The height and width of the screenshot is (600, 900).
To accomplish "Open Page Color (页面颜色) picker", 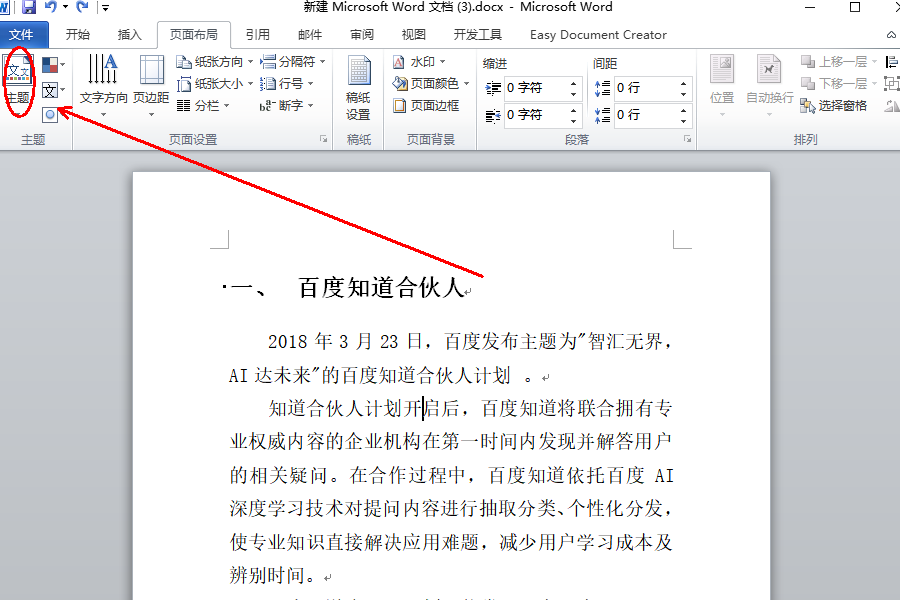I will tap(431, 84).
